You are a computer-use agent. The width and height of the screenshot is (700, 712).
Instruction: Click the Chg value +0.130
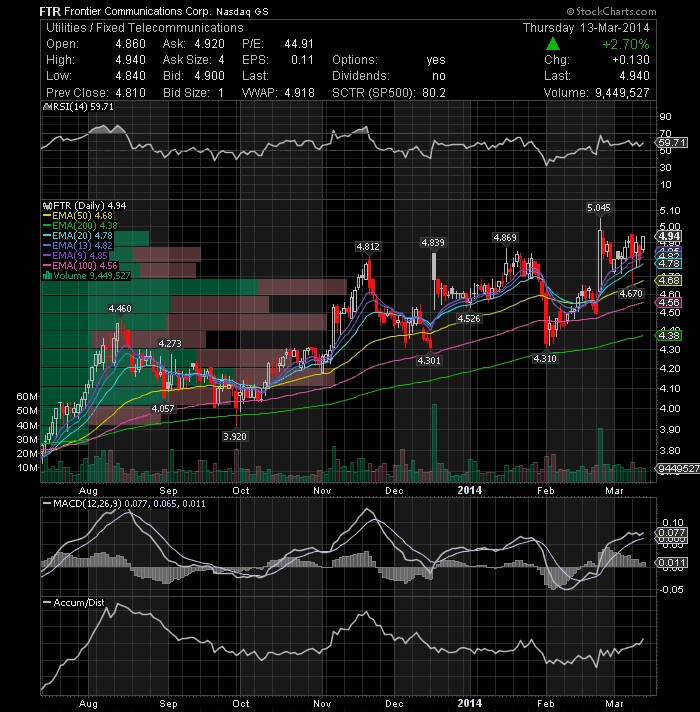(631, 60)
